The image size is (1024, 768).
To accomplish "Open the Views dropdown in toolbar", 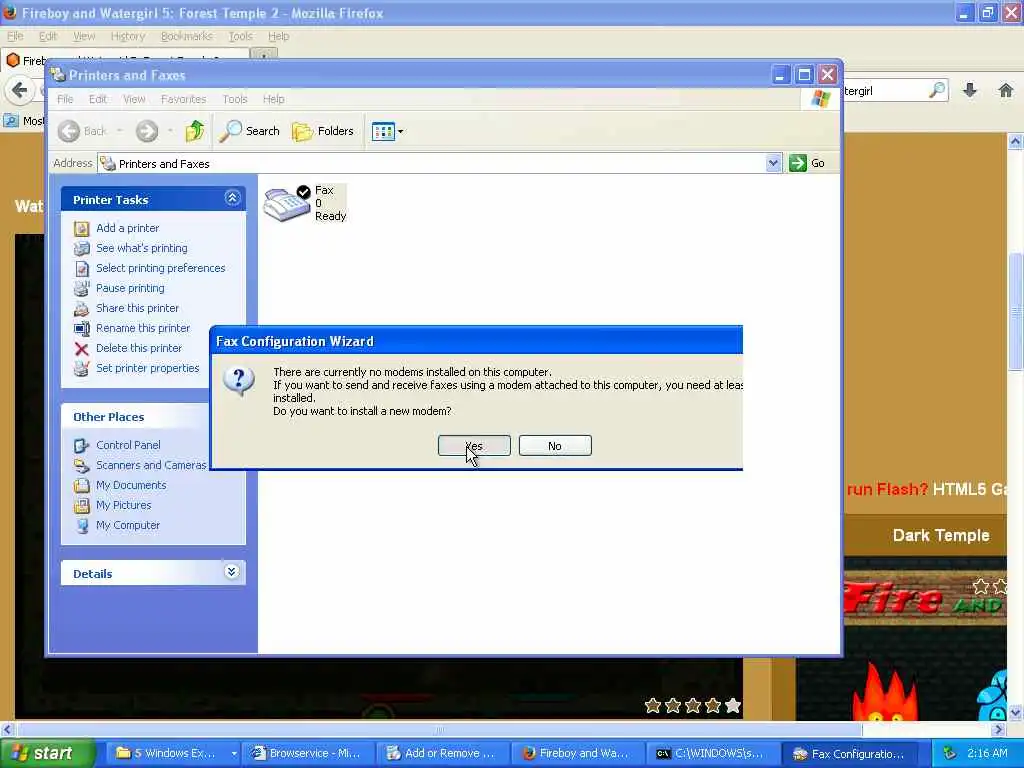I will (387, 131).
